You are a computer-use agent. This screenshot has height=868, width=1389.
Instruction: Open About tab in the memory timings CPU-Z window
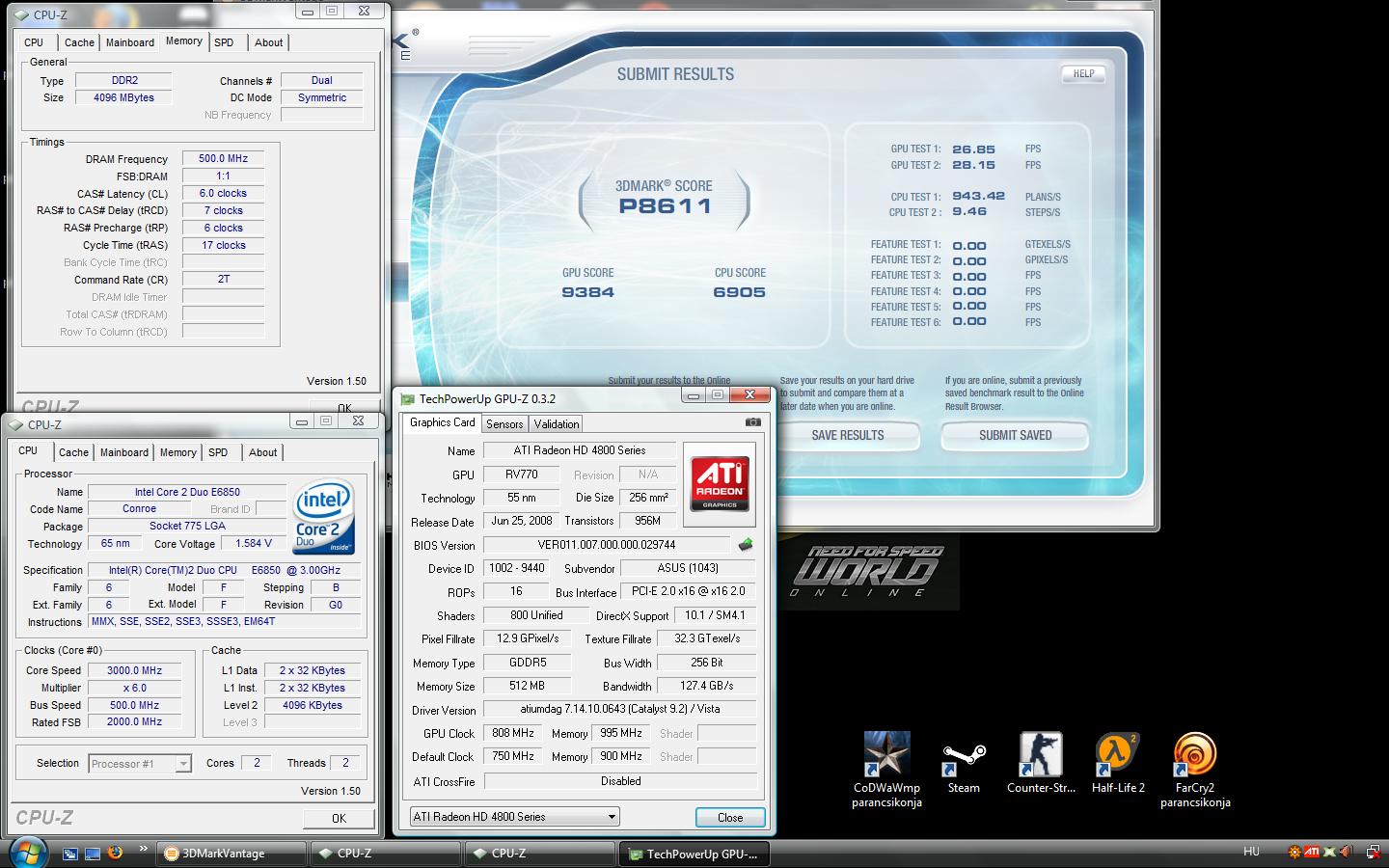pos(268,42)
